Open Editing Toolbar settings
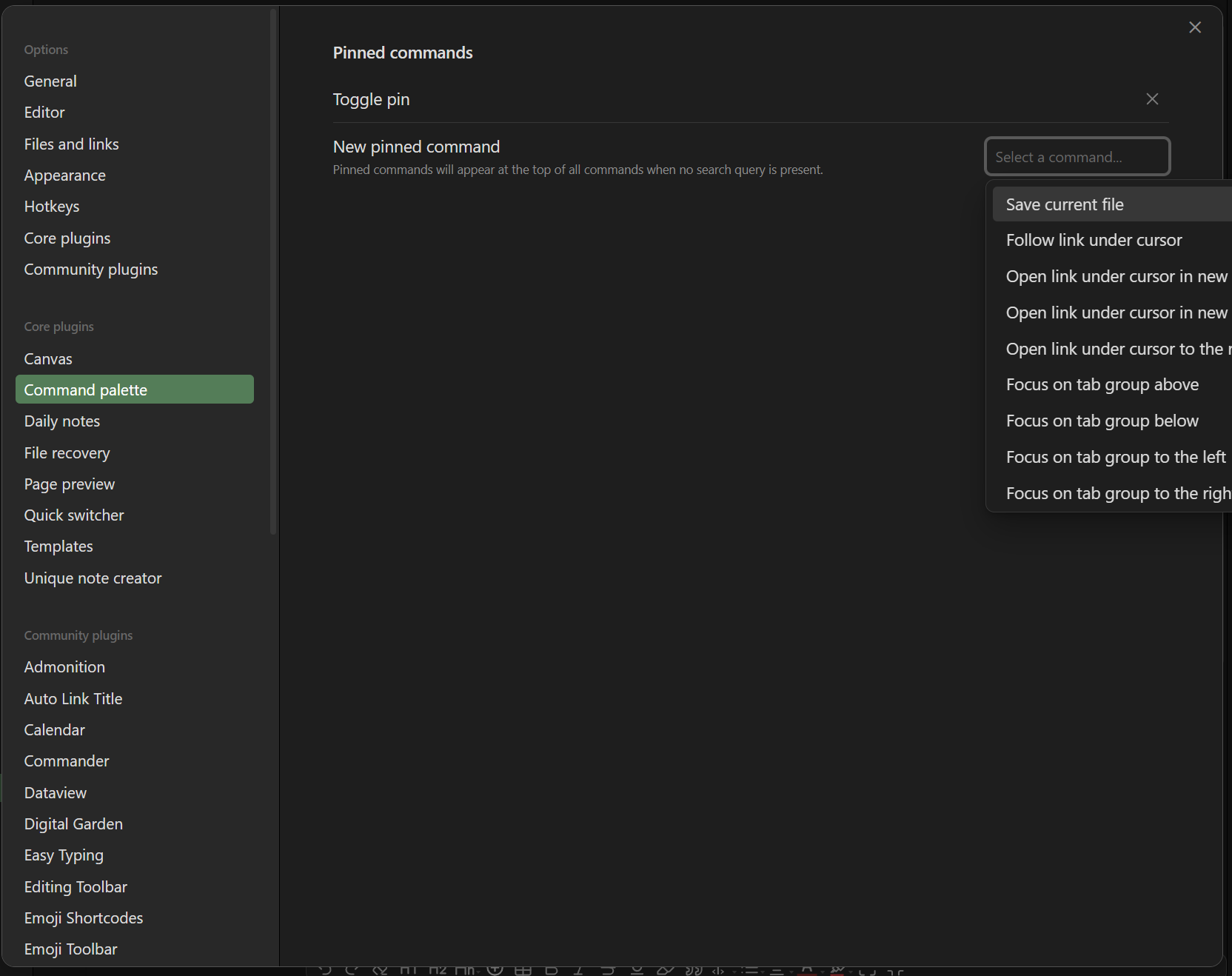 tap(135, 887)
